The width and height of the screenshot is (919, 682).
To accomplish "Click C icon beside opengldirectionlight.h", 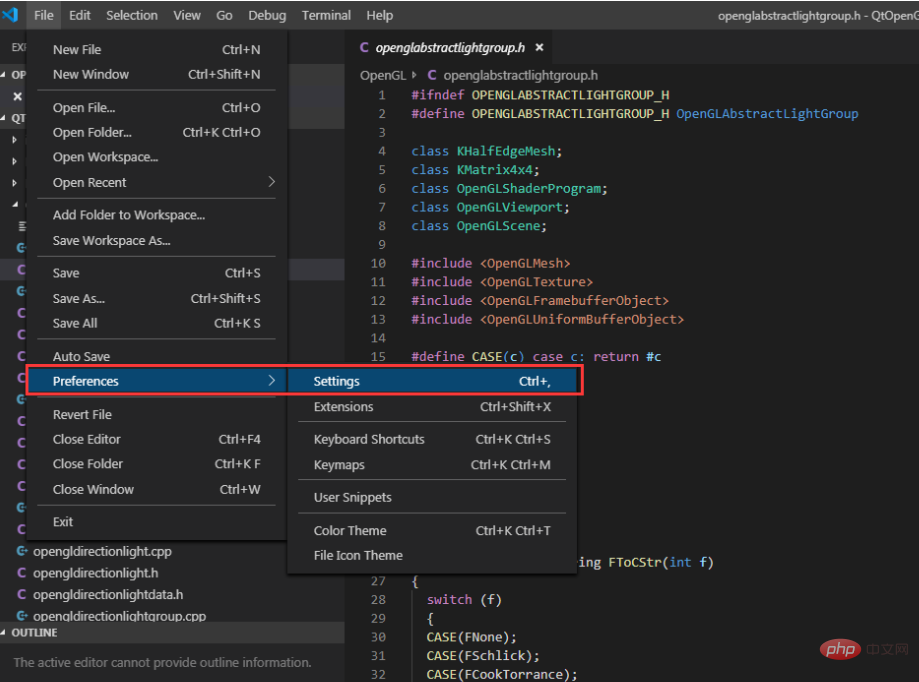I will click(22, 573).
